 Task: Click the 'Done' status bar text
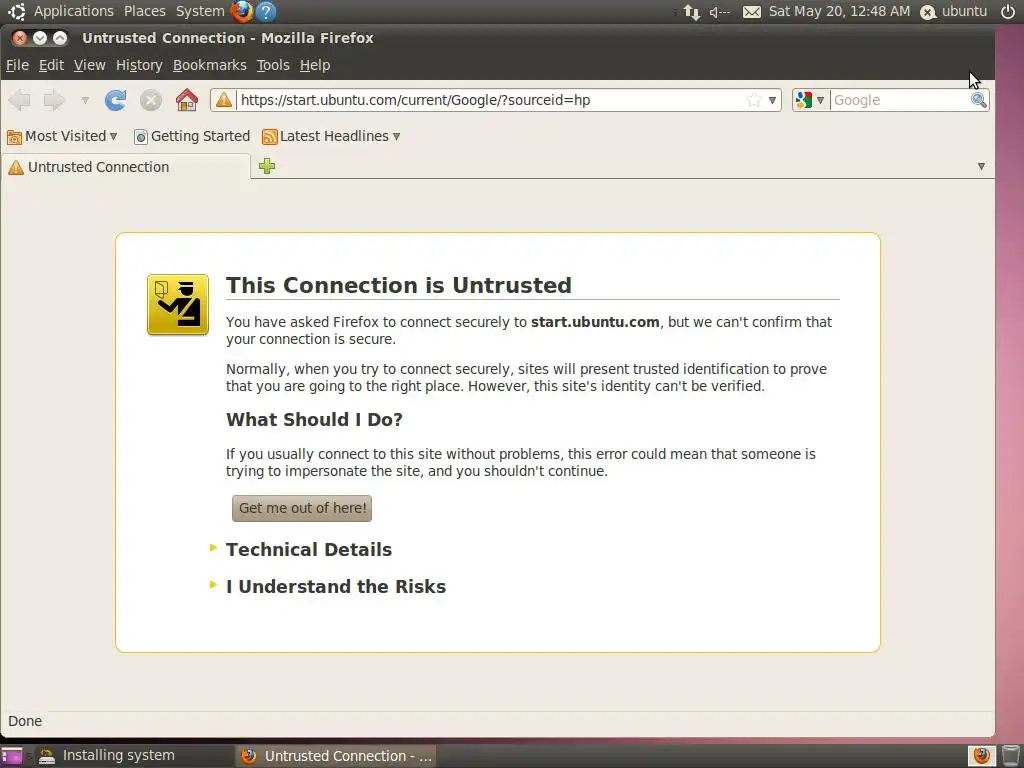pyautogui.click(x=25, y=721)
